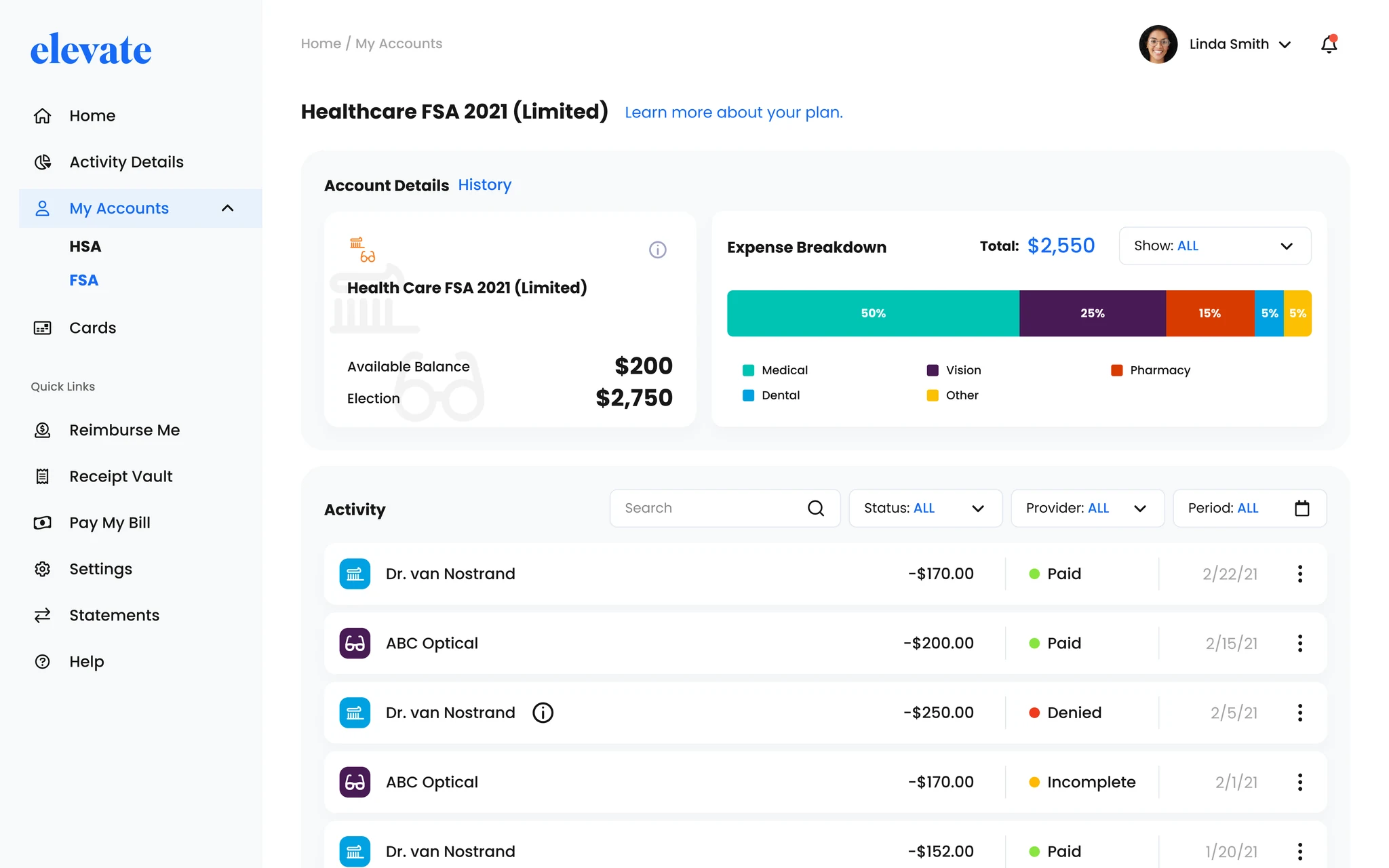Viewport: 1389px width, 868px height.
Task: Select HSA under My Accounts
Action: [85, 247]
